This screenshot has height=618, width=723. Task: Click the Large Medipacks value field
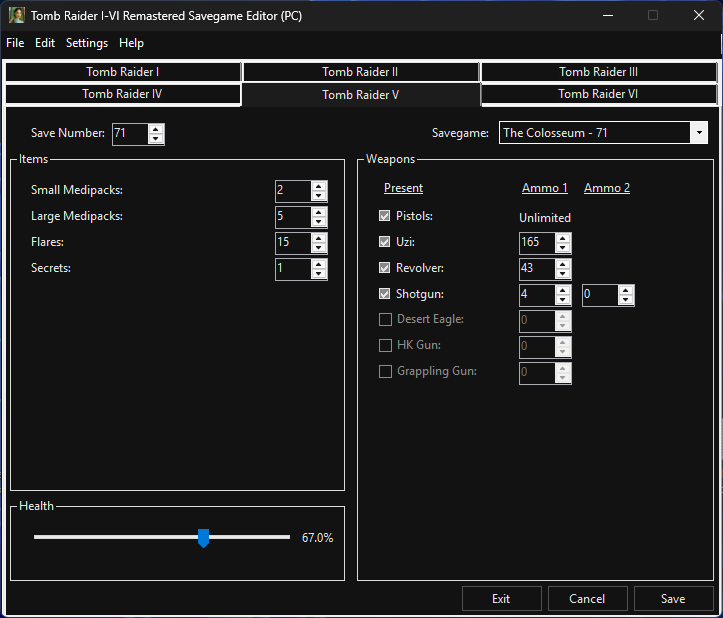[x=293, y=217]
